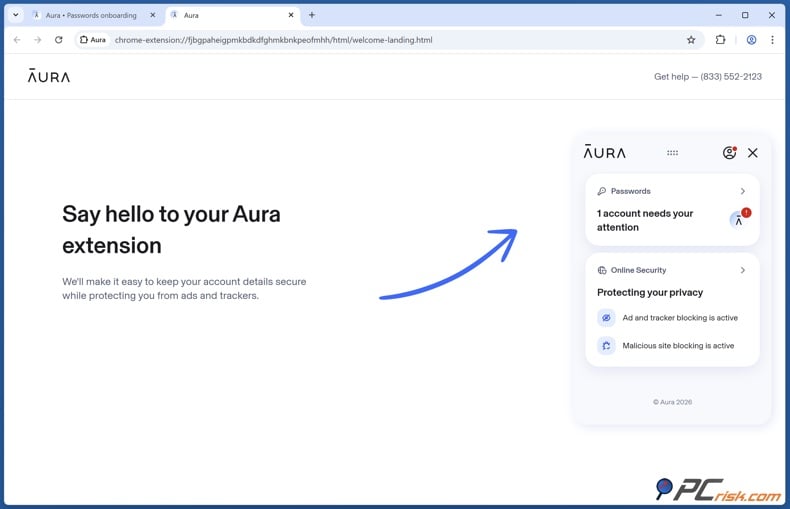The image size is (790, 509).
Task: Close the active Aura tab
Action: 291,15
